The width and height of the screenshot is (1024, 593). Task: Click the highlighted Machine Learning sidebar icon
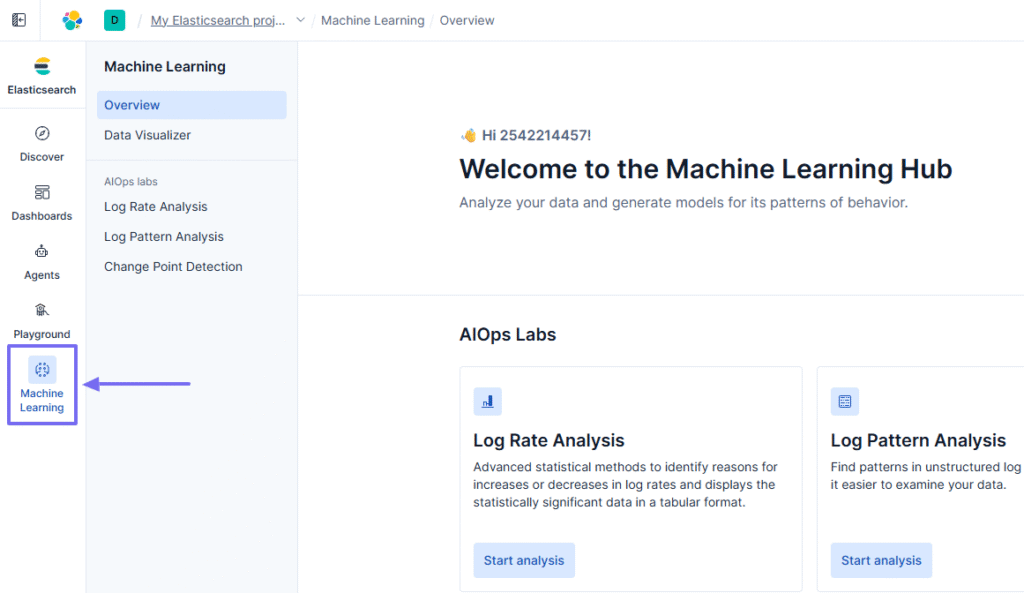[41, 383]
